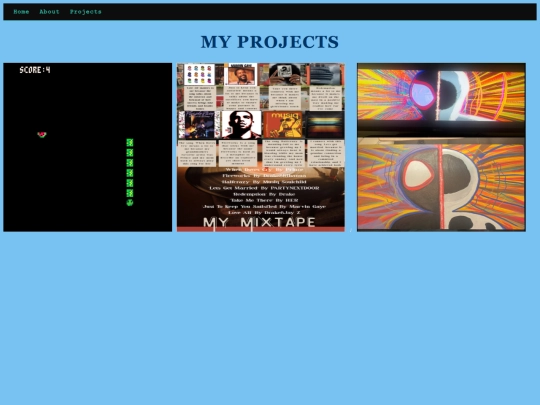Open the Home nav link
The image size is (540, 405).
click(x=21, y=12)
